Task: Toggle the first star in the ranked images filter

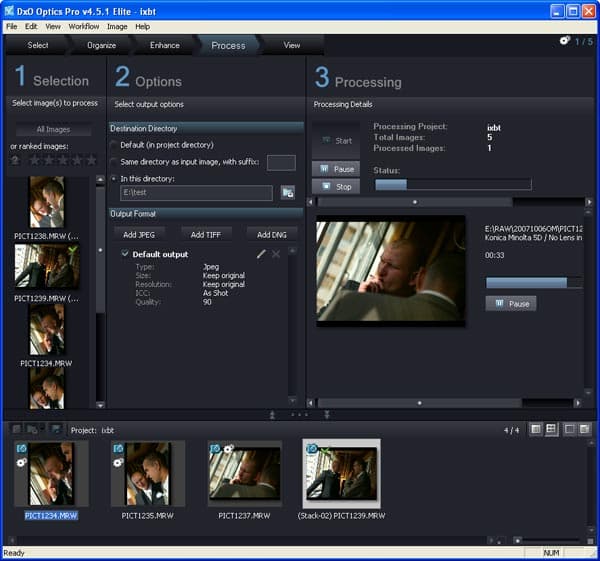Action: [x=34, y=160]
